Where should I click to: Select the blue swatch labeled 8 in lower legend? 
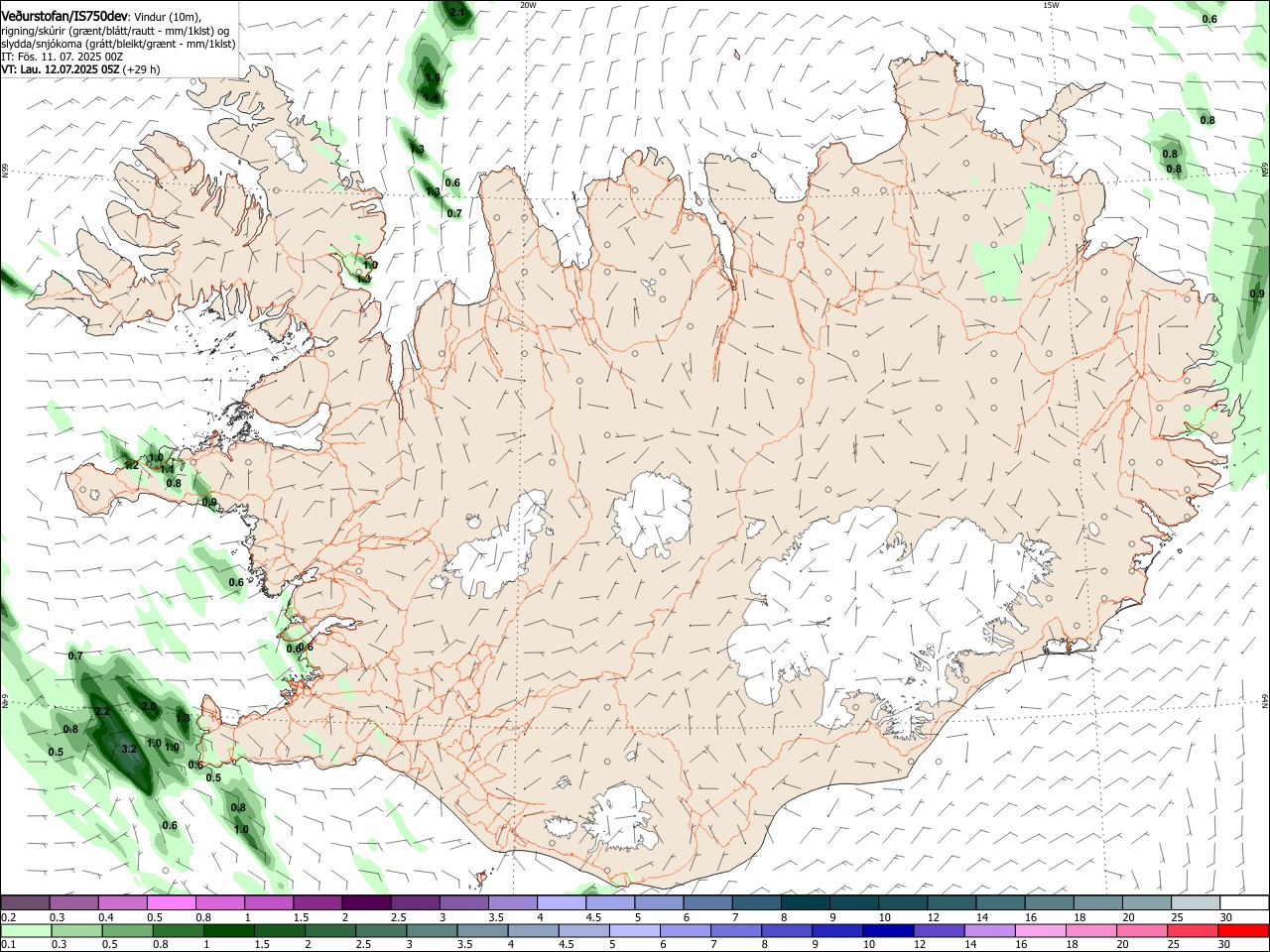[x=788, y=931]
